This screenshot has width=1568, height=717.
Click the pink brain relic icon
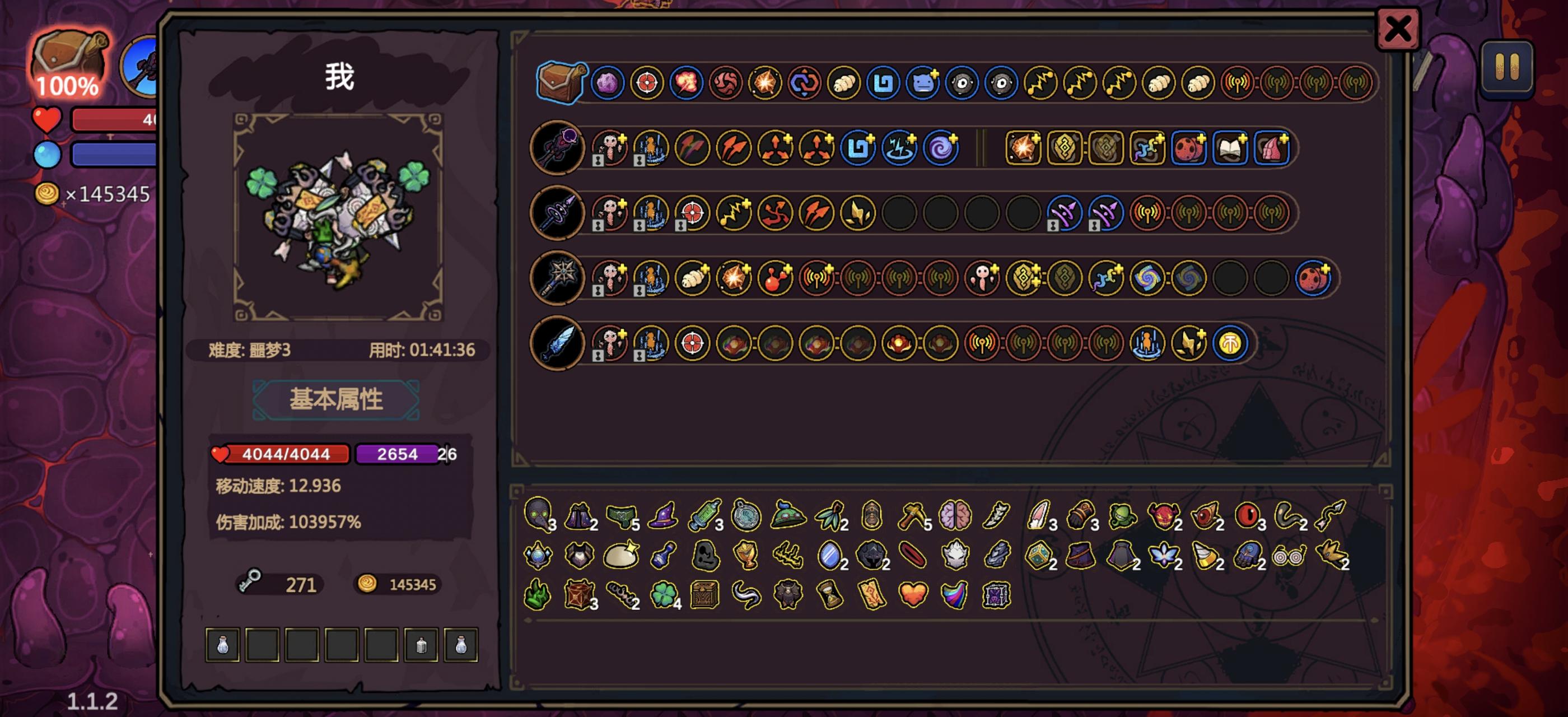point(954,515)
